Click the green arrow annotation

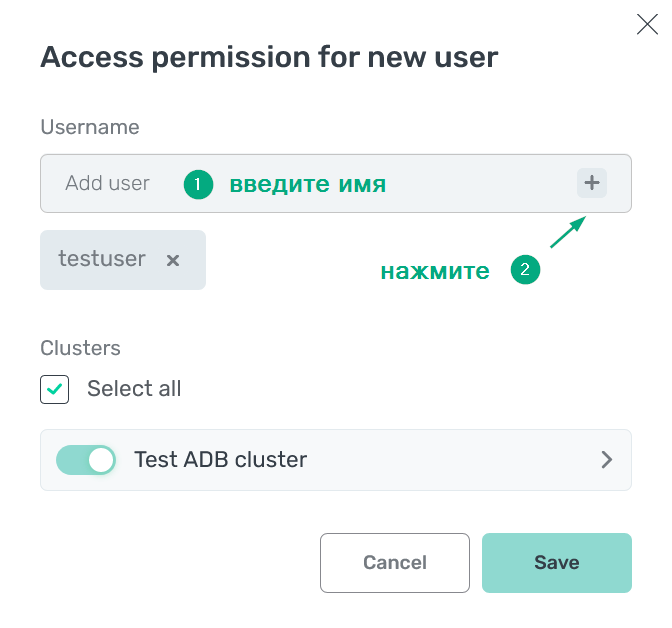(566, 232)
